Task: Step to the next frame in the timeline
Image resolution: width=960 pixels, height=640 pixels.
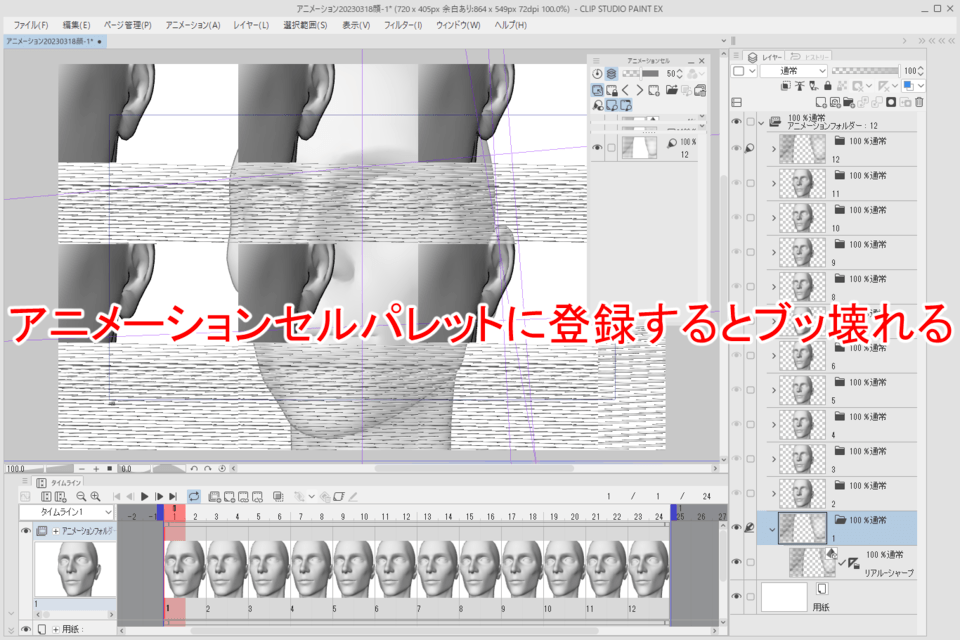Action: [159, 496]
